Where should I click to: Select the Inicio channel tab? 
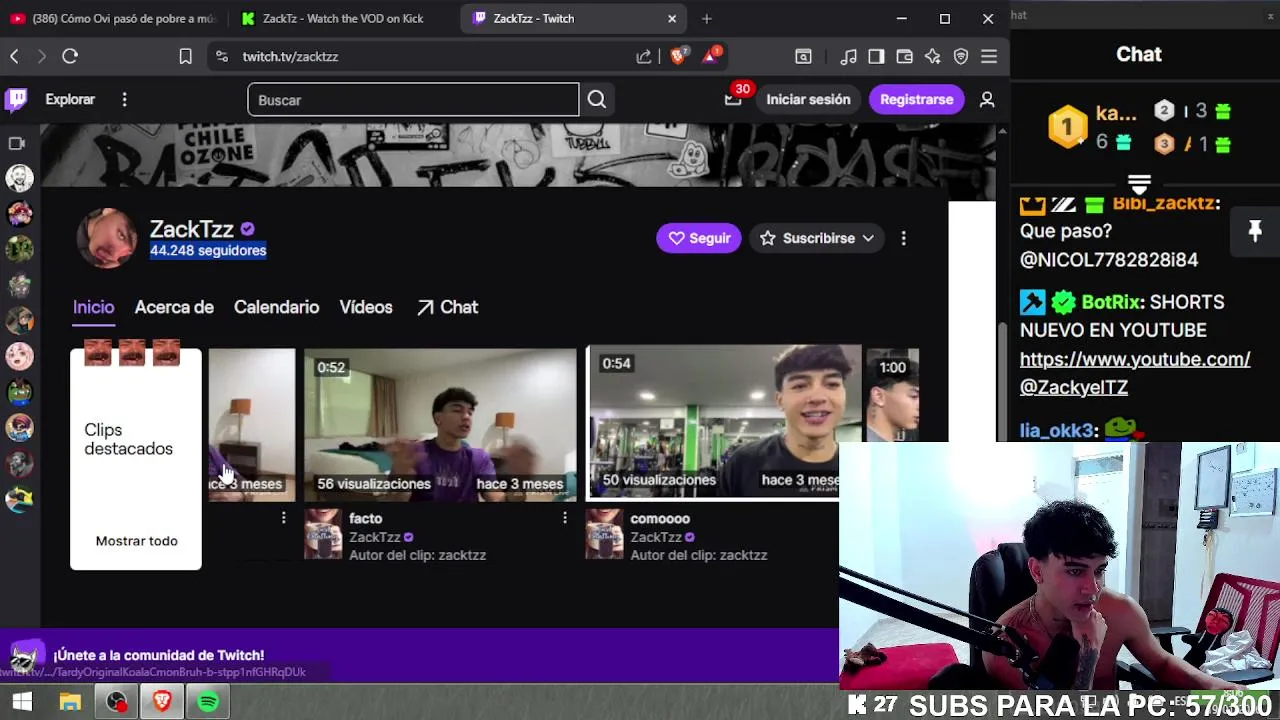pyautogui.click(x=93, y=307)
